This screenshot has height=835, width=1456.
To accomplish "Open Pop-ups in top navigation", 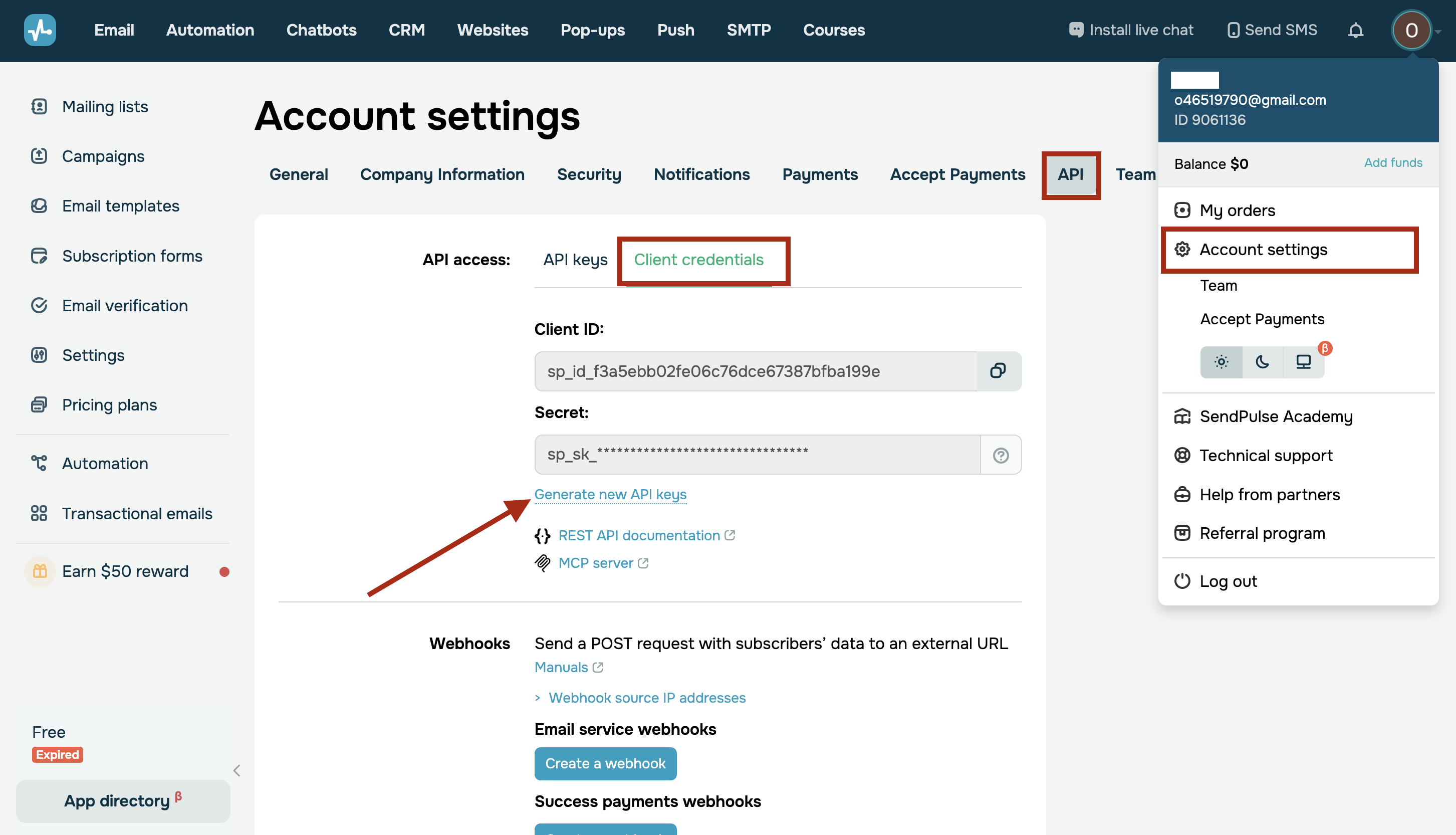I will (593, 30).
